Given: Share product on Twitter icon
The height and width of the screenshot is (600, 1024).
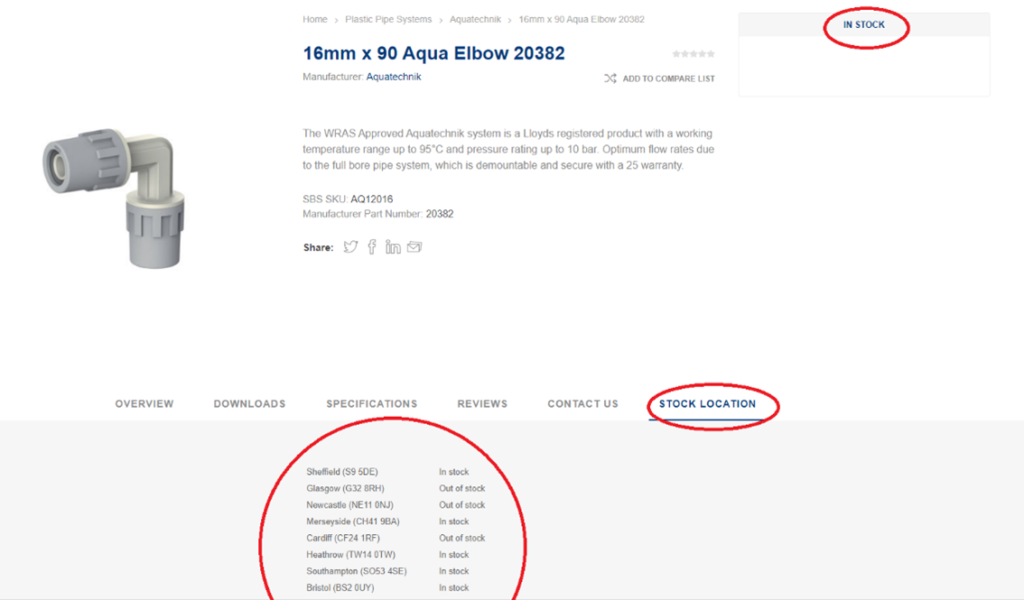Looking at the screenshot, I should click(351, 247).
